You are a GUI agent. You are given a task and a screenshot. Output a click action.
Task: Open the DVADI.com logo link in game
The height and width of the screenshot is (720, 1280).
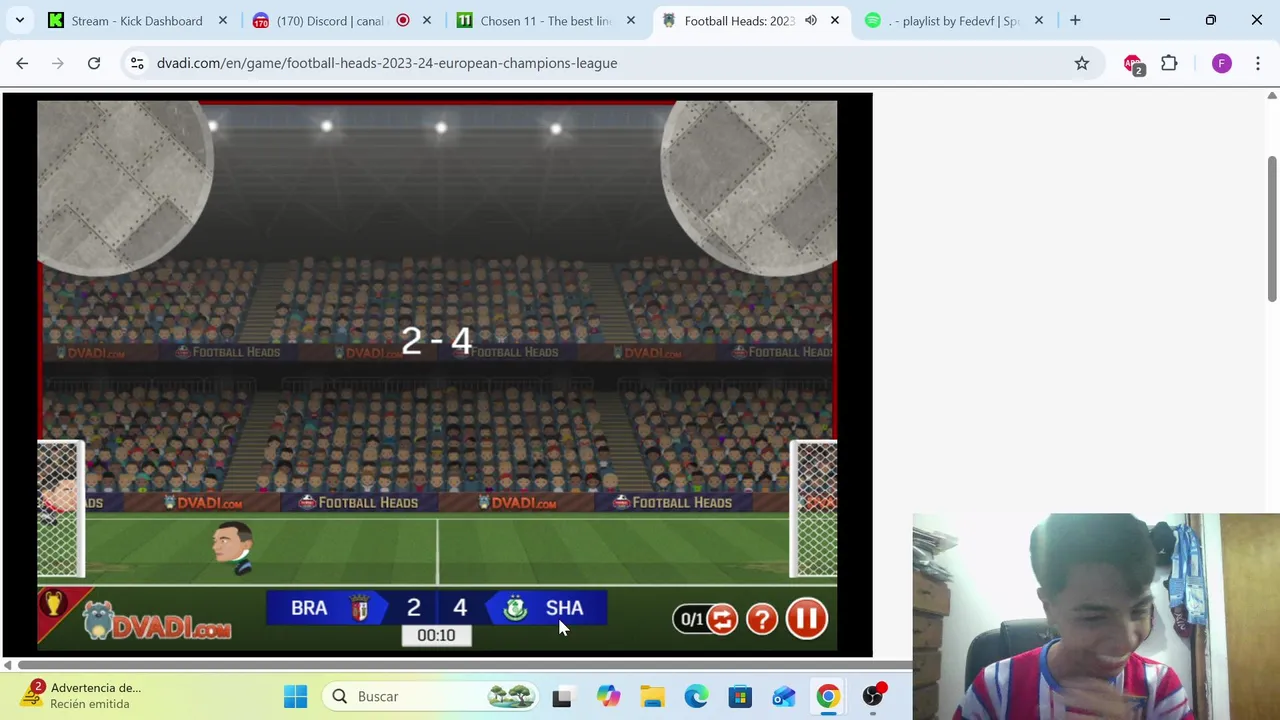[x=158, y=622]
